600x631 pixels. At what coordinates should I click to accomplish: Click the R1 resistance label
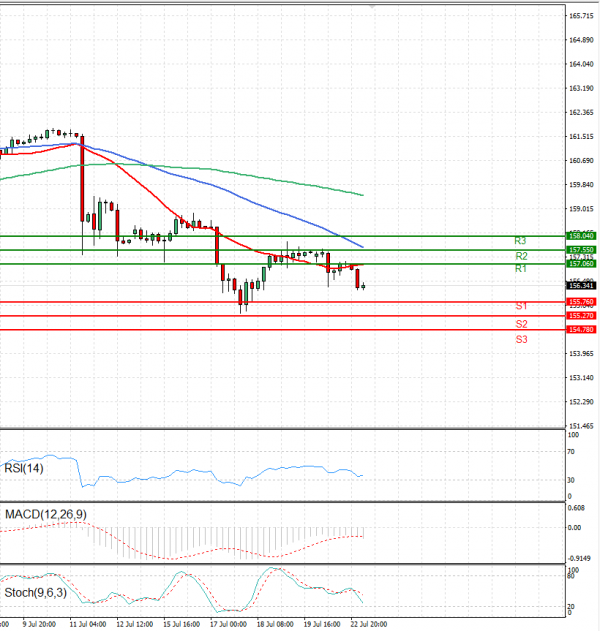click(x=521, y=268)
